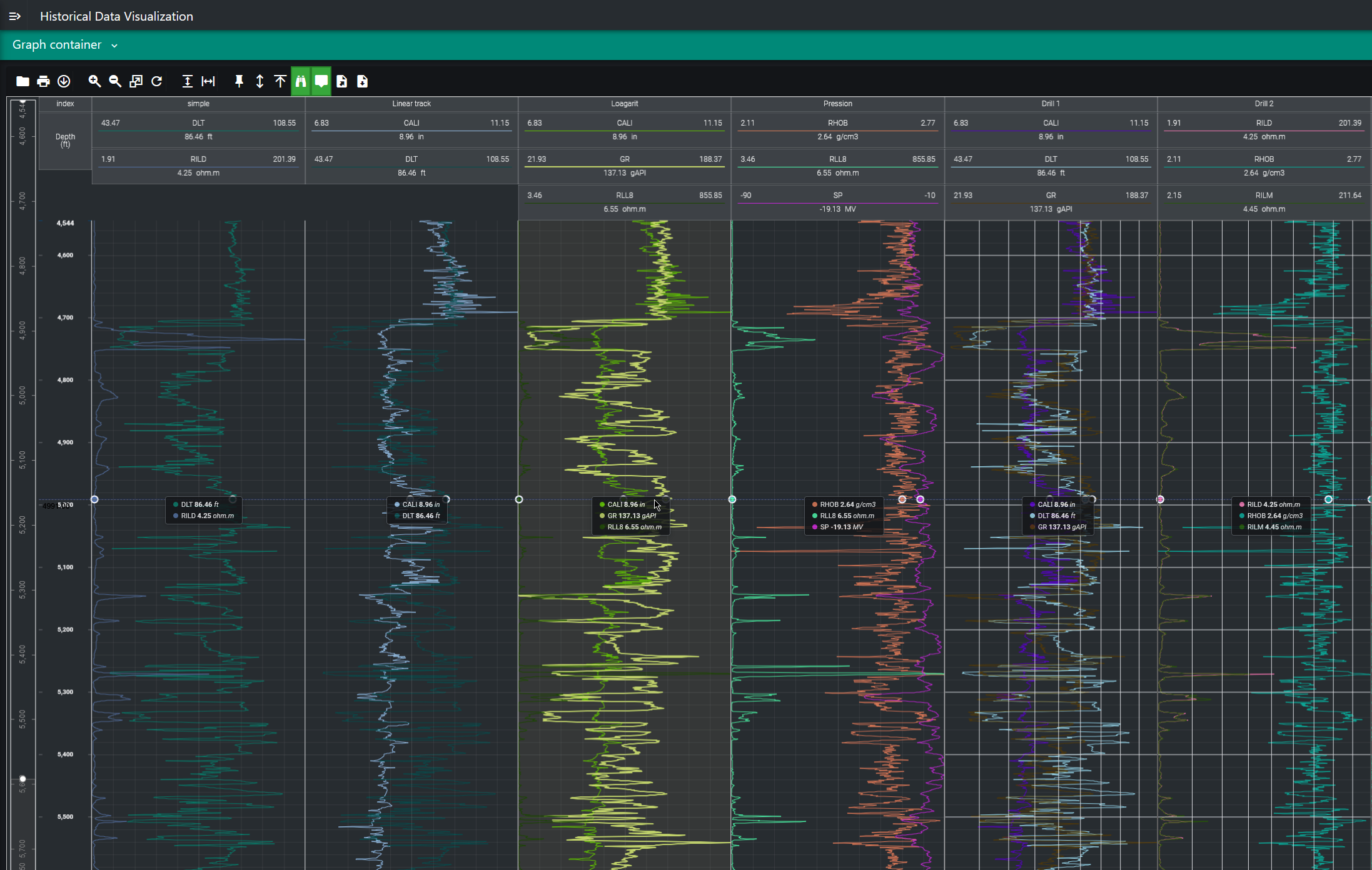Click the pin icon in toolbar

[239, 81]
